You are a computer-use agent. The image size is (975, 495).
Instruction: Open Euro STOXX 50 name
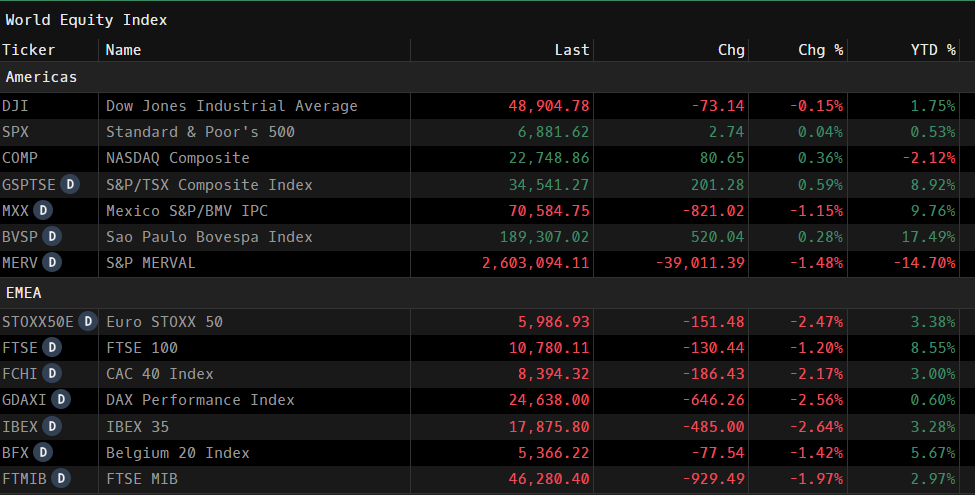pos(164,322)
